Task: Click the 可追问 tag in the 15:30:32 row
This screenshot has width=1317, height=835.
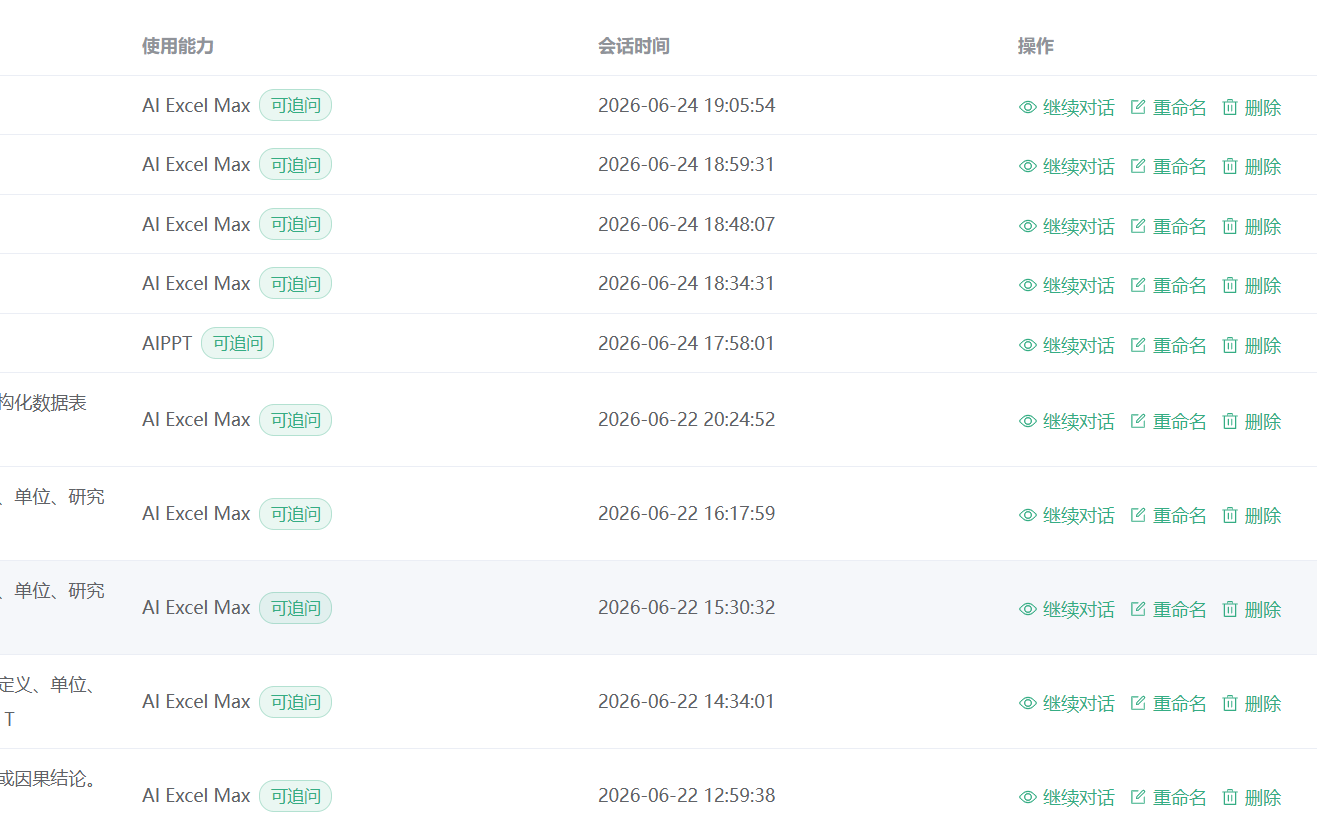Action: point(295,607)
